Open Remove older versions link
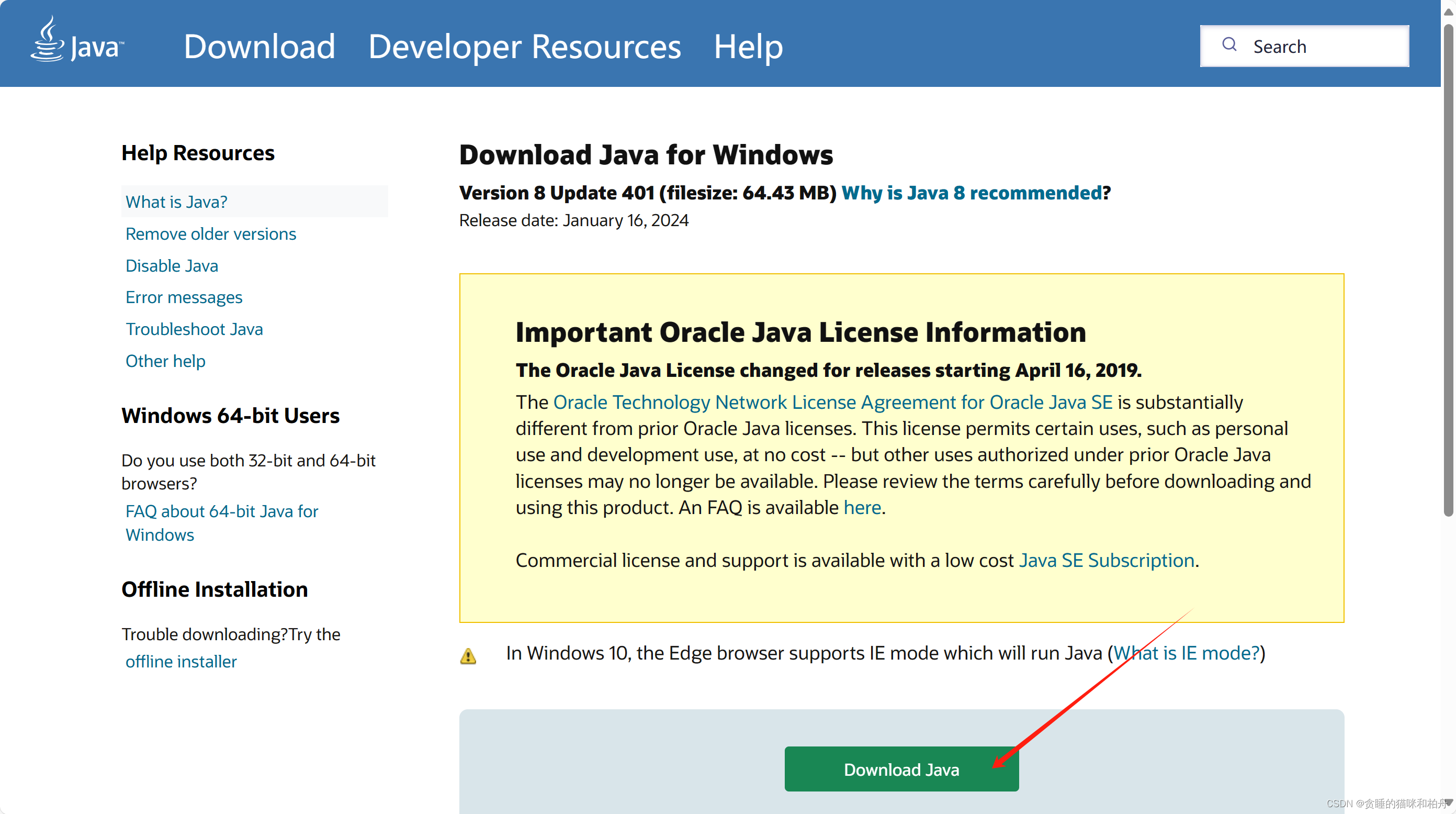This screenshot has width=1456, height=814. (210, 233)
